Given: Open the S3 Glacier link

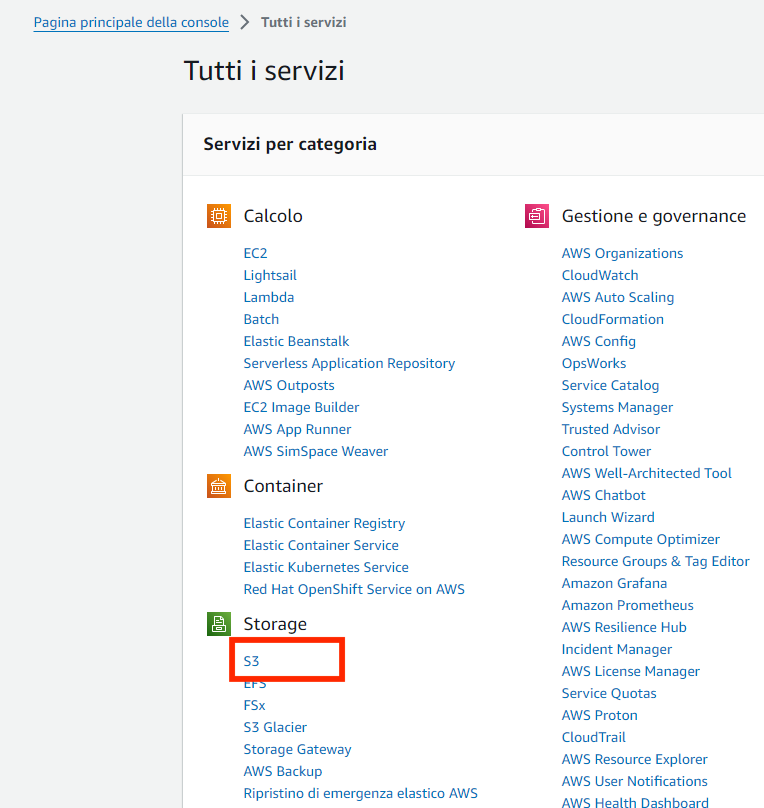Looking at the screenshot, I should 275,728.
